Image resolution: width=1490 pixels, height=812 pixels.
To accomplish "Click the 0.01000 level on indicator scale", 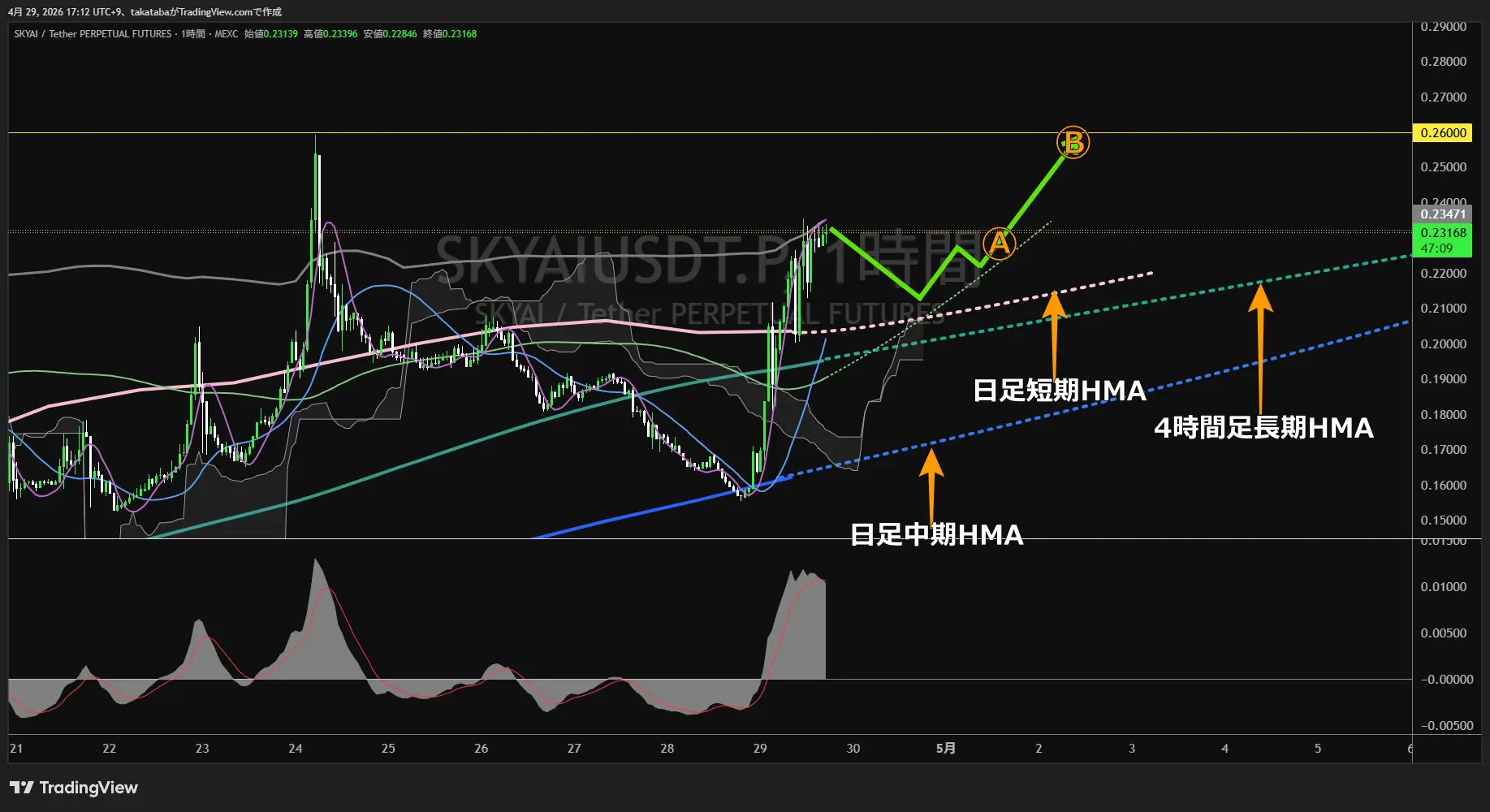I will 1443,587.
